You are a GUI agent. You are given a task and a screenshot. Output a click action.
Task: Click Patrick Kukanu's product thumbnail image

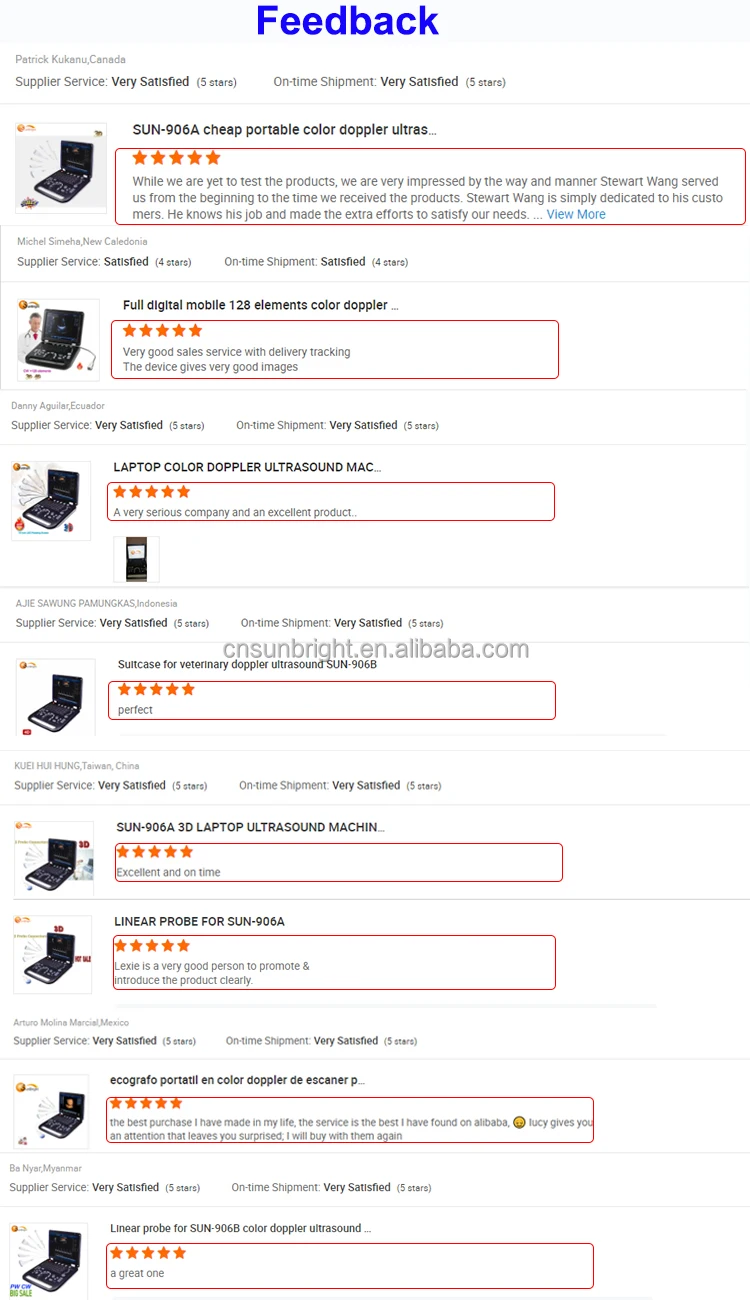point(60,167)
